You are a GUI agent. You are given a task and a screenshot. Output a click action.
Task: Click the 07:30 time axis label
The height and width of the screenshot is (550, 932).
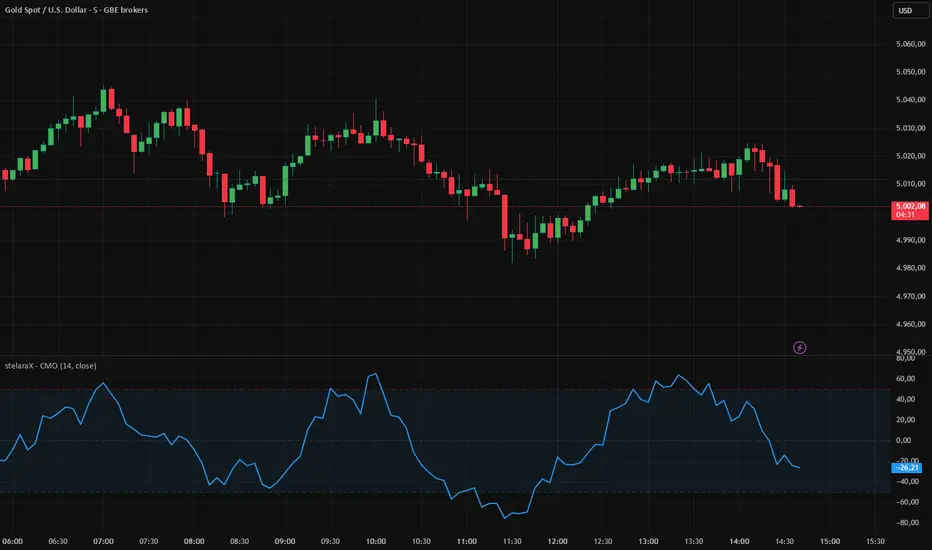(149, 541)
